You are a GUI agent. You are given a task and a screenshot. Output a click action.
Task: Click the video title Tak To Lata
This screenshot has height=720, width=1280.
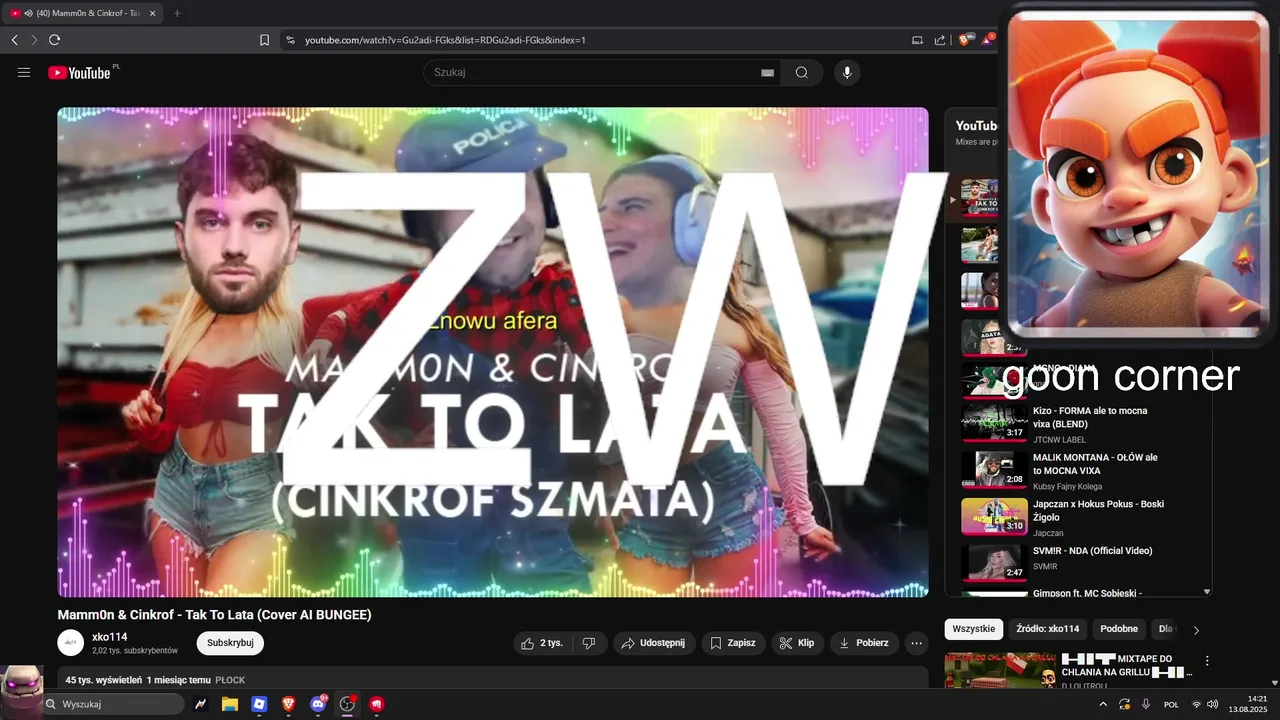[x=214, y=614]
